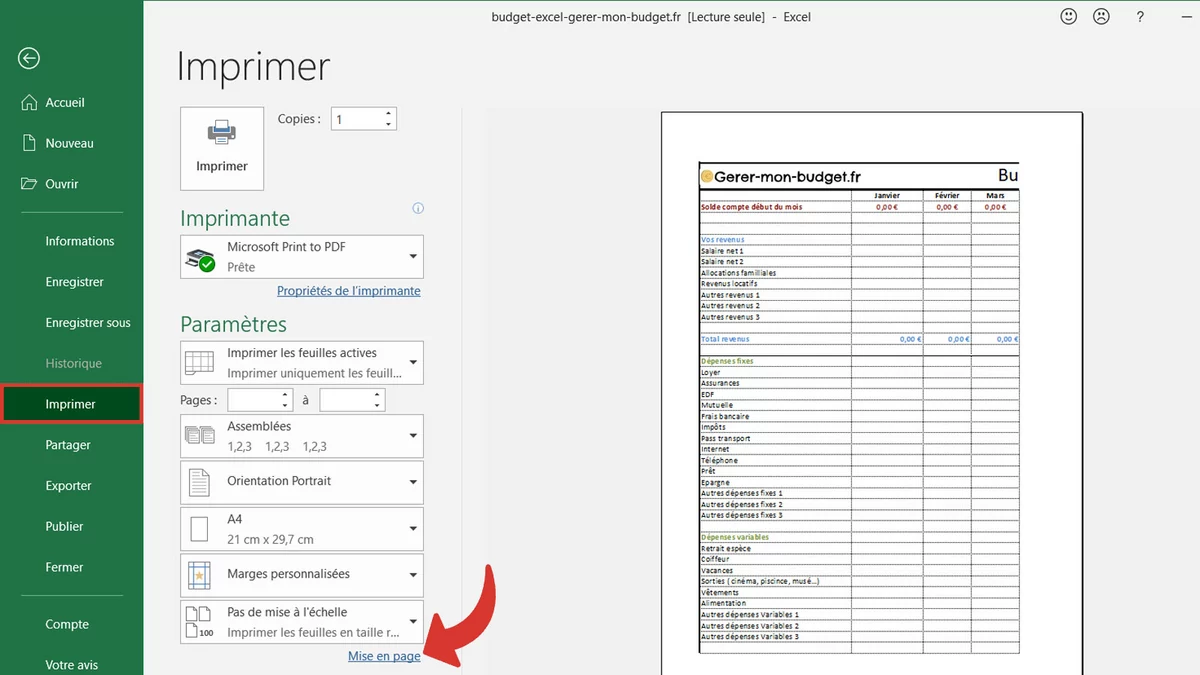1200x675 pixels.
Task: Click the Ouvrir folder icon
Action: [x=29, y=184]
